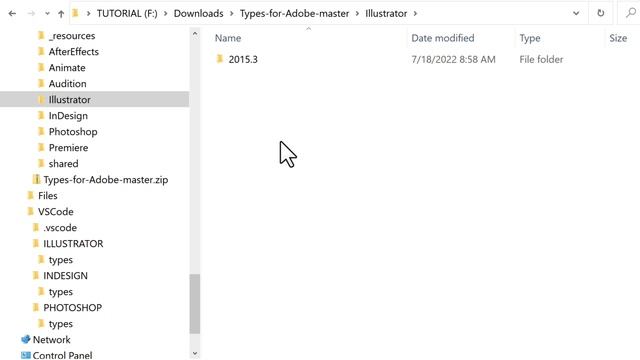The height and width of the screenshot is (360, 640).
Task: Open Animate folder in tree
Action: pyautogui.click(x=67, y=68)
